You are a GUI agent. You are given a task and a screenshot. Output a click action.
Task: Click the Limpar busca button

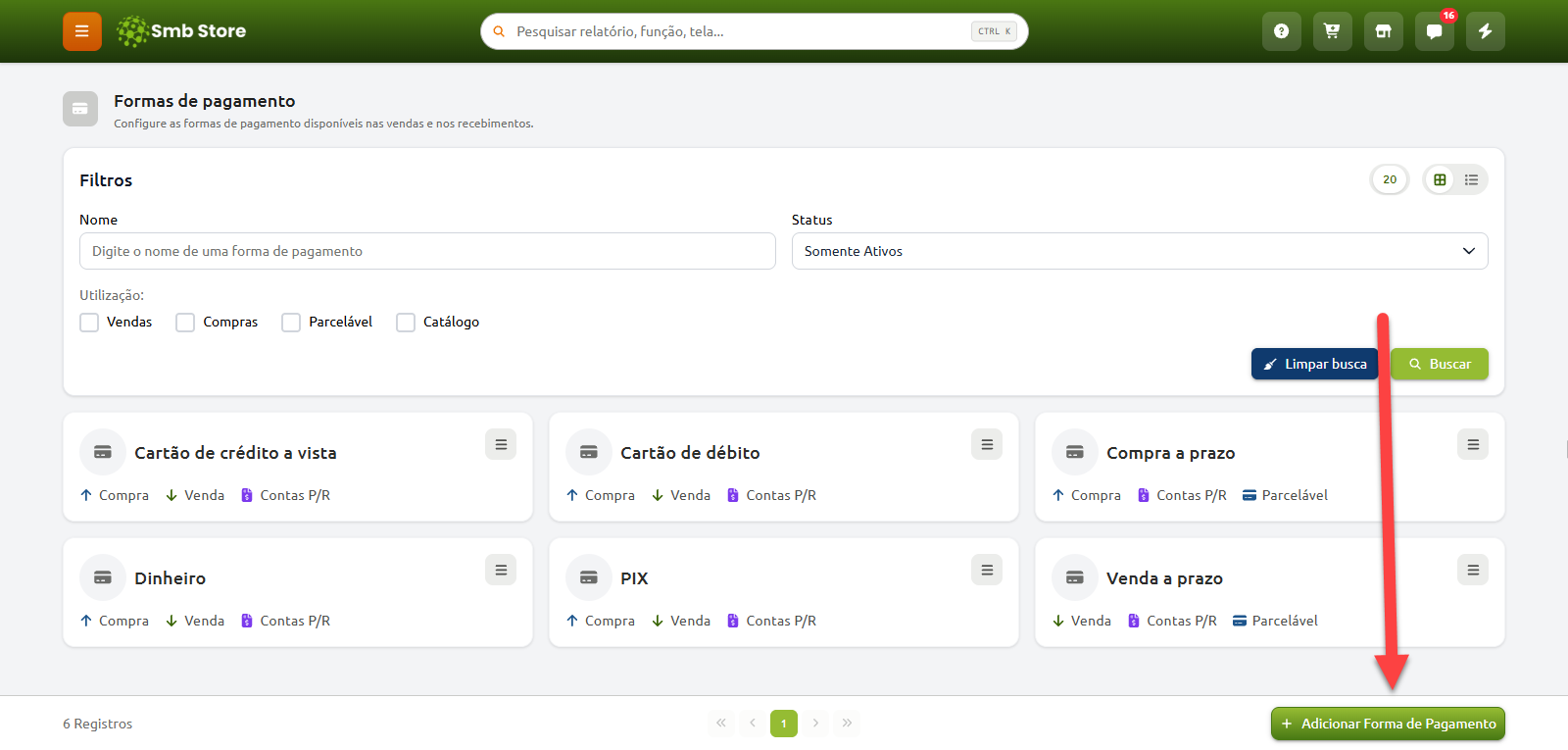[x=1315, y=364]
